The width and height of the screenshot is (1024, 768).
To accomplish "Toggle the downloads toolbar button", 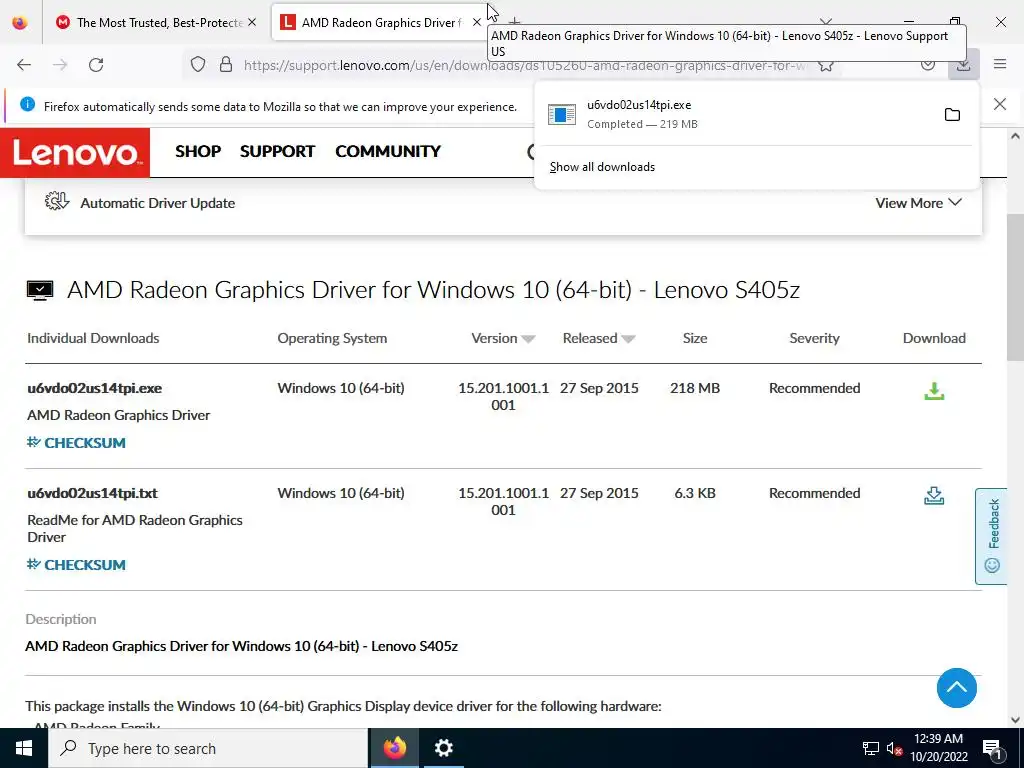I will click(x=963, y=64).
